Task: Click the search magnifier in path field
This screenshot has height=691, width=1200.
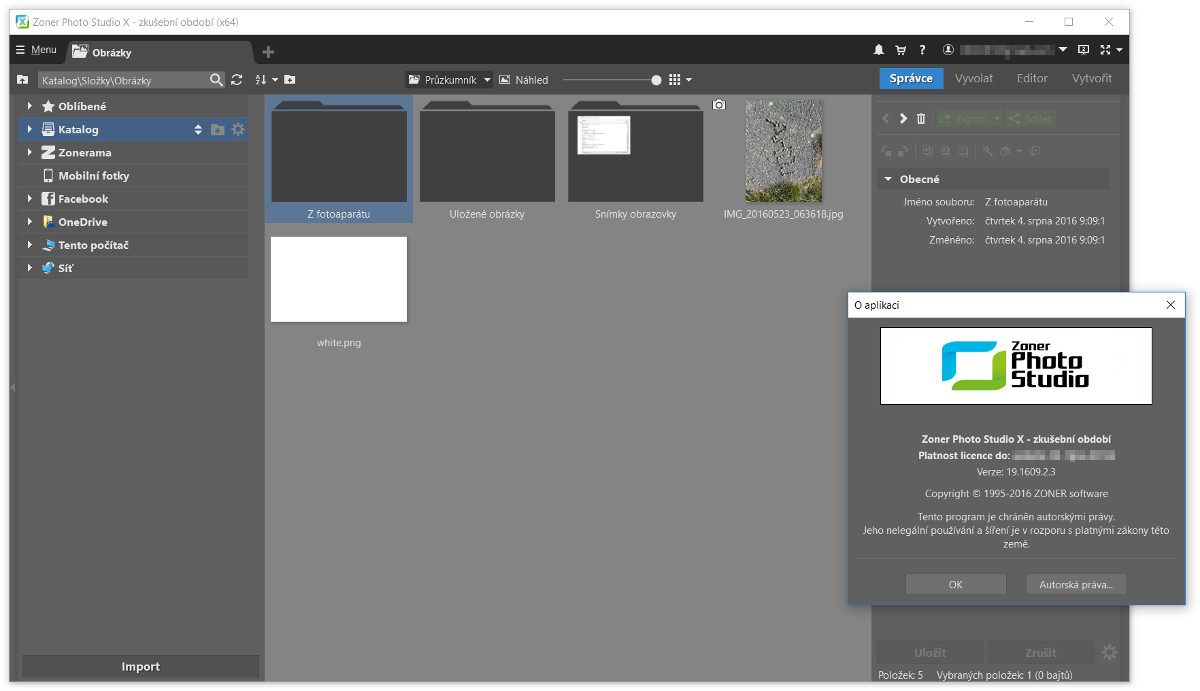Action: 217,80
